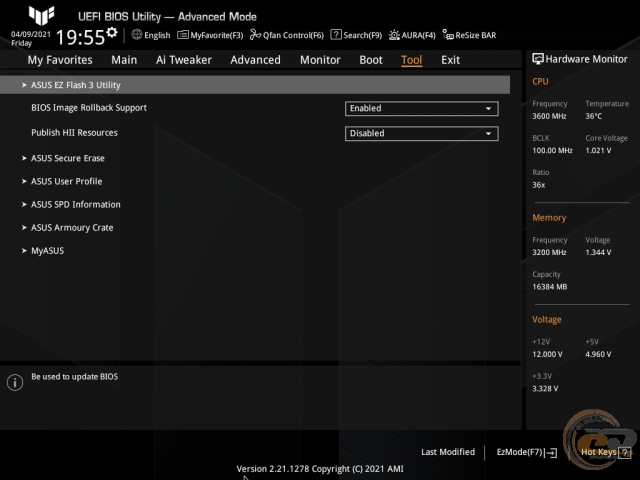
Task: Show Hot Keys list
Action: pos(599,452)
